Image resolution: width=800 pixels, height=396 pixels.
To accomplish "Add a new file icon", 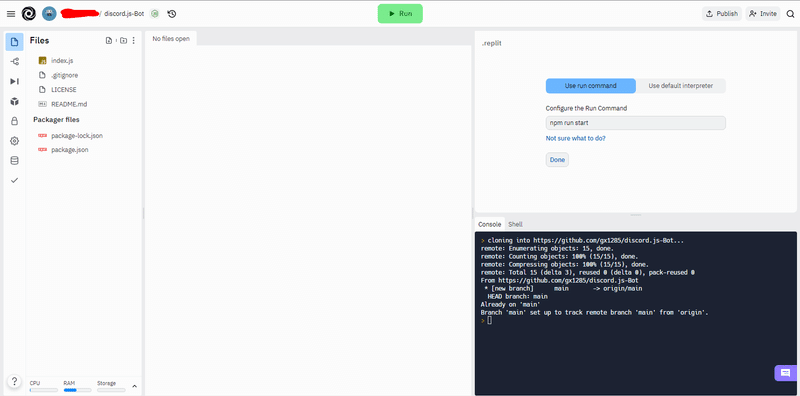I will pyautogui.click(x=109, y=41).
